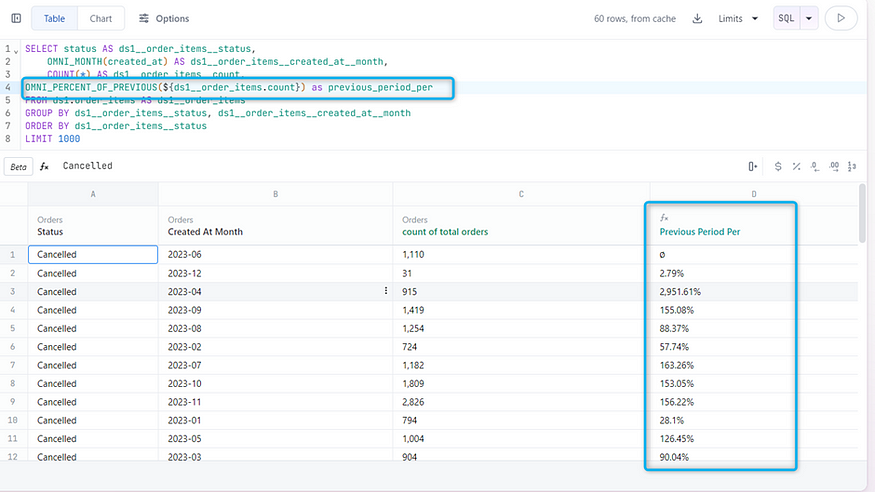Decrease decimal places
The width and height of the screenshot is (875, 492).
coord(815,166)
